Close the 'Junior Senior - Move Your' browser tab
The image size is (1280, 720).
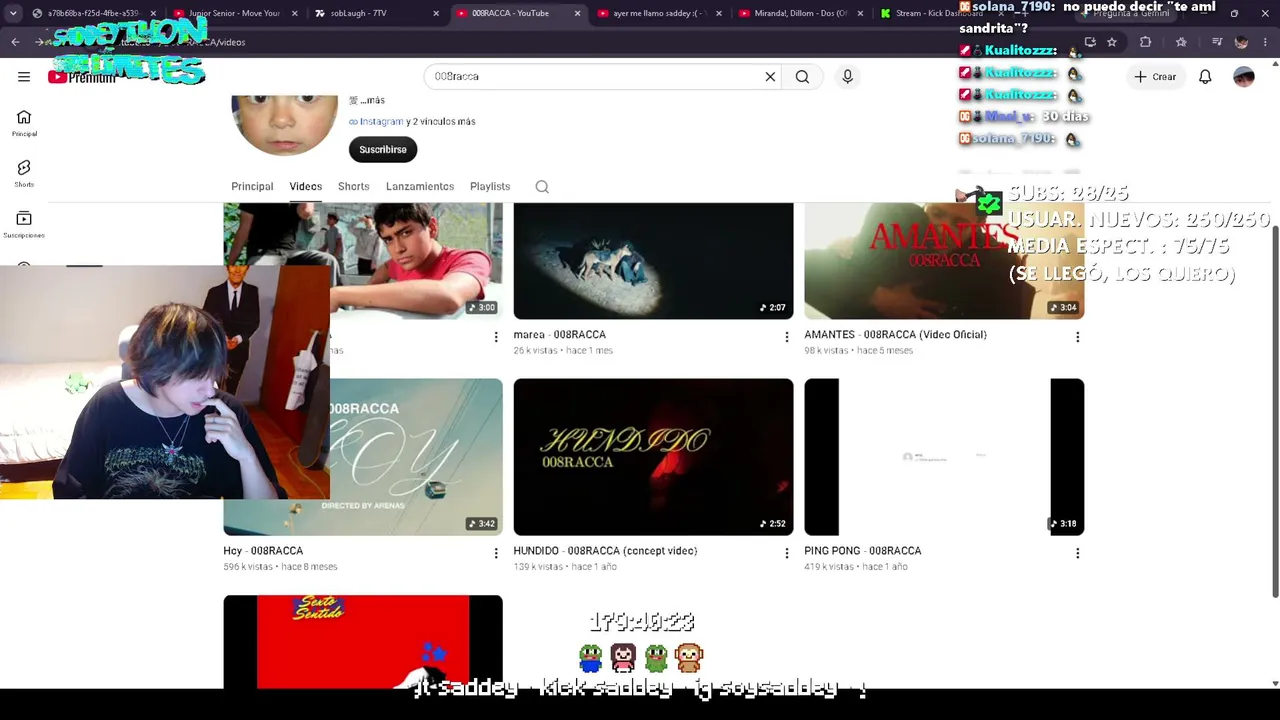coord(295,13)
